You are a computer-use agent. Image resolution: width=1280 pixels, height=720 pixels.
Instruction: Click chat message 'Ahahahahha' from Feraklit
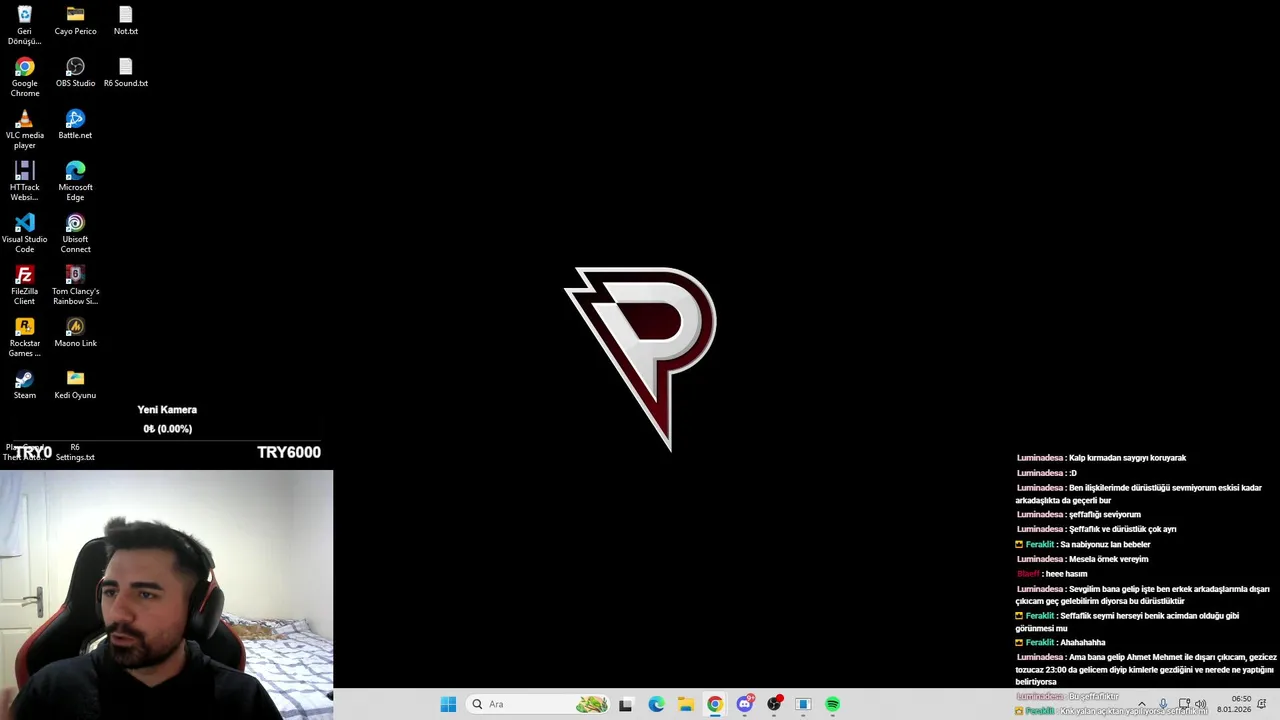1083,642
